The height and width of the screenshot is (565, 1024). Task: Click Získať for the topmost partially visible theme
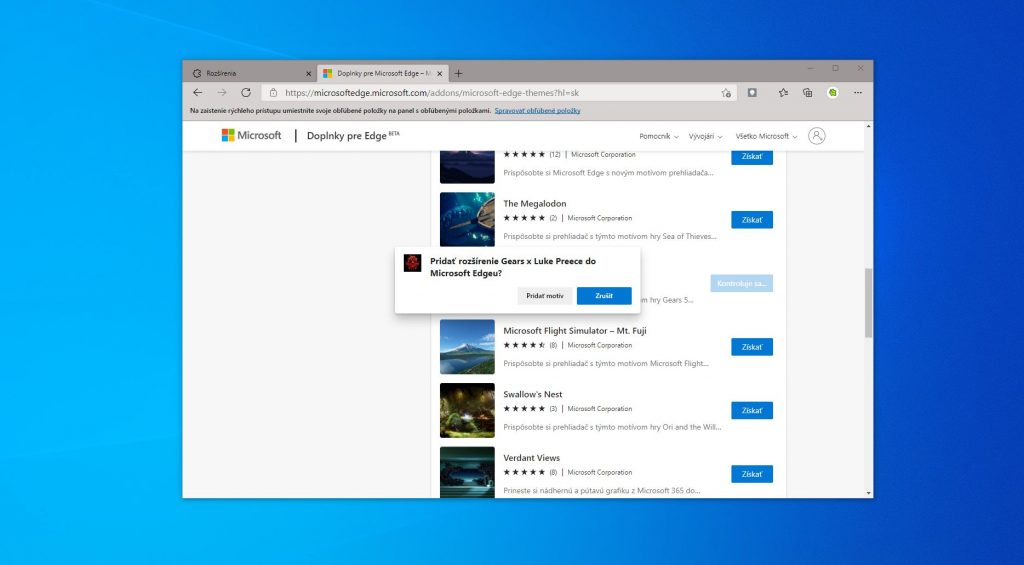click(x=752, y=157)
